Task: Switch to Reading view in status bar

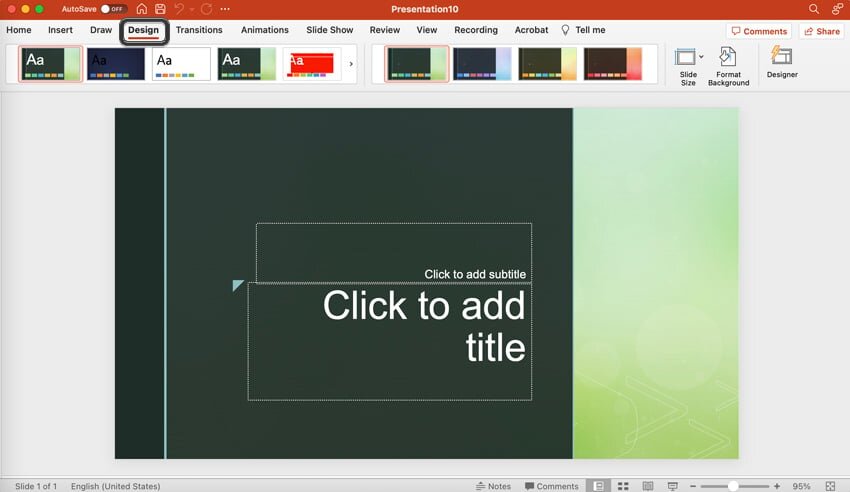Action: click(647, 486)
